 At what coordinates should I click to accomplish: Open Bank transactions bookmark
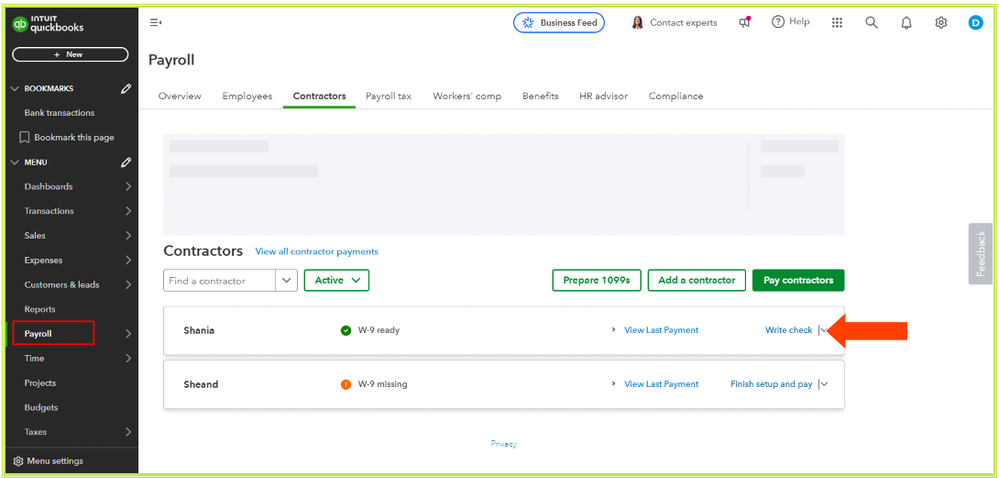(x=59, y=113)
